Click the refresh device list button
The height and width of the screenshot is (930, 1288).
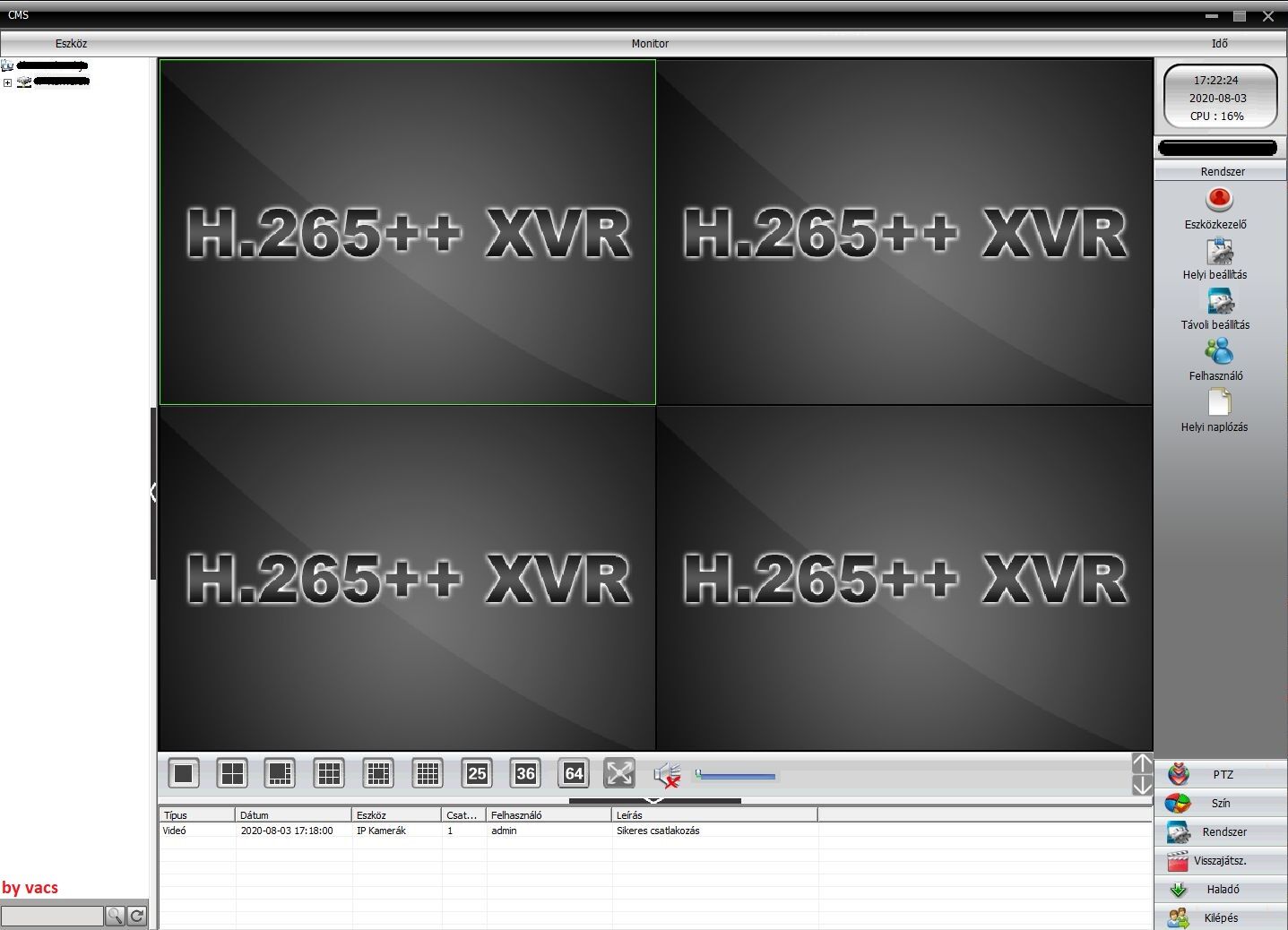coord(137,916)
